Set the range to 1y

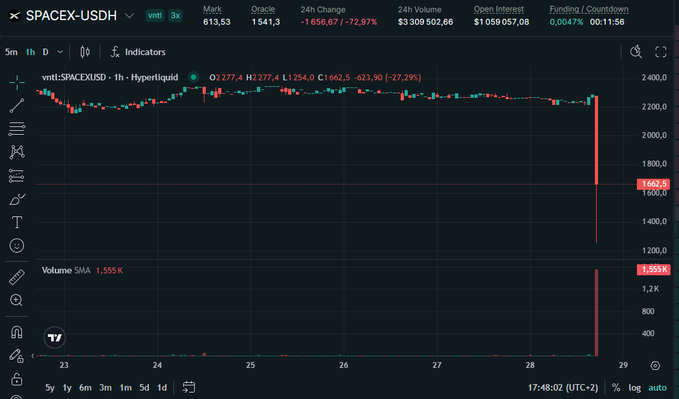pyautogui.click(x=67, y=388)
